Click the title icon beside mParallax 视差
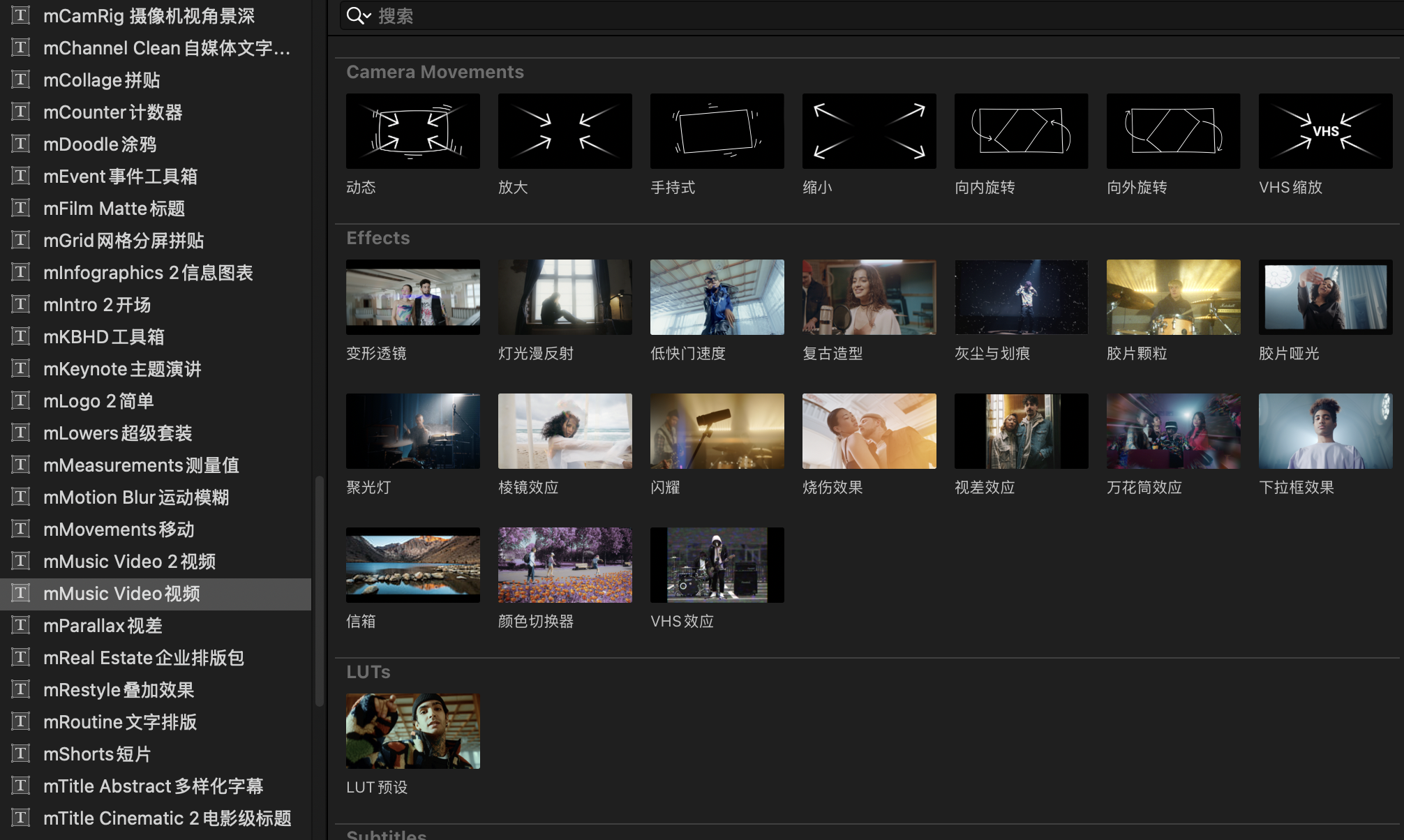This screenshot has height=840, width=1404. [x=21, y=625]
